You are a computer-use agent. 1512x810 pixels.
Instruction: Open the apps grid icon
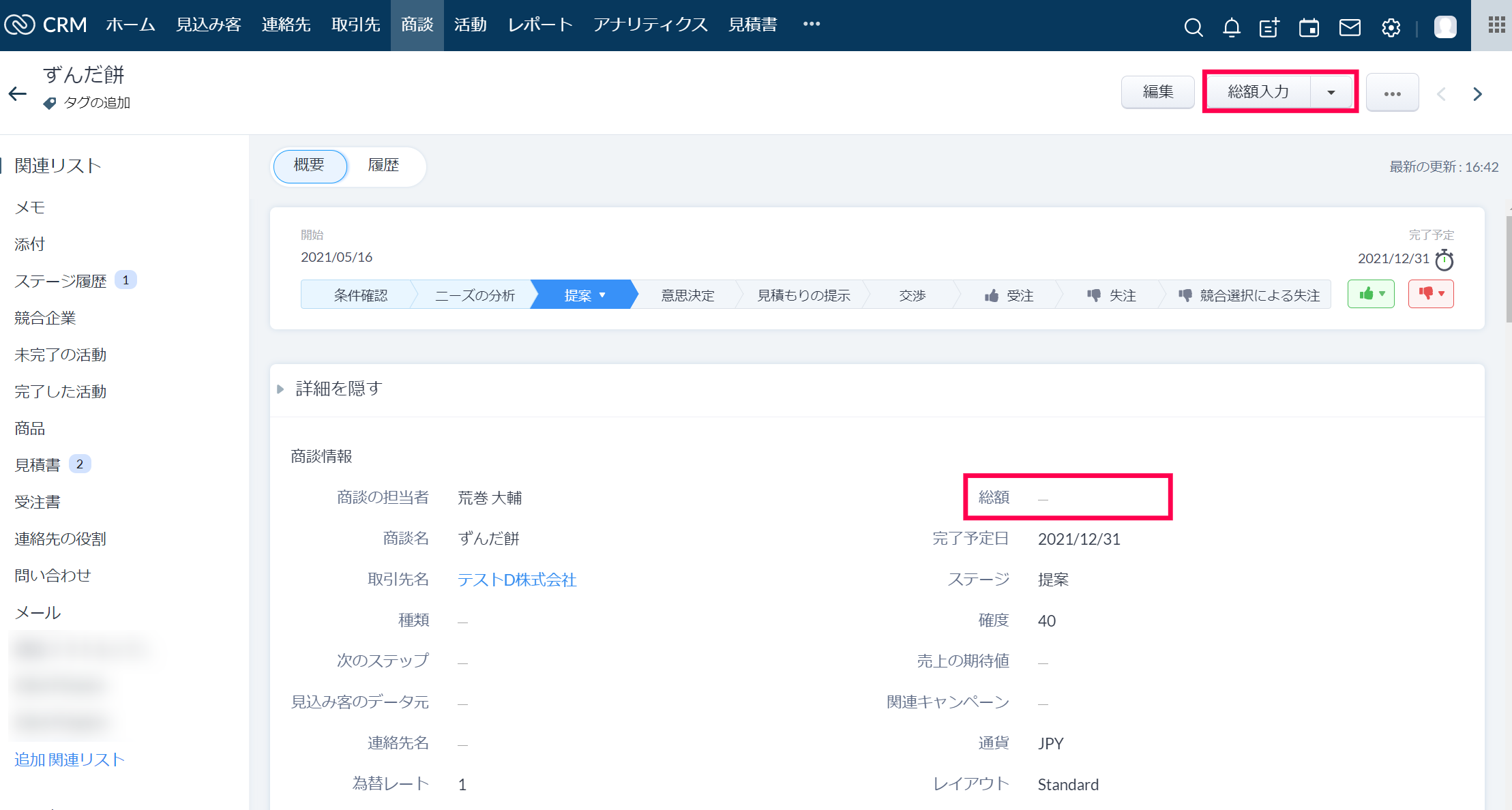1496,25
